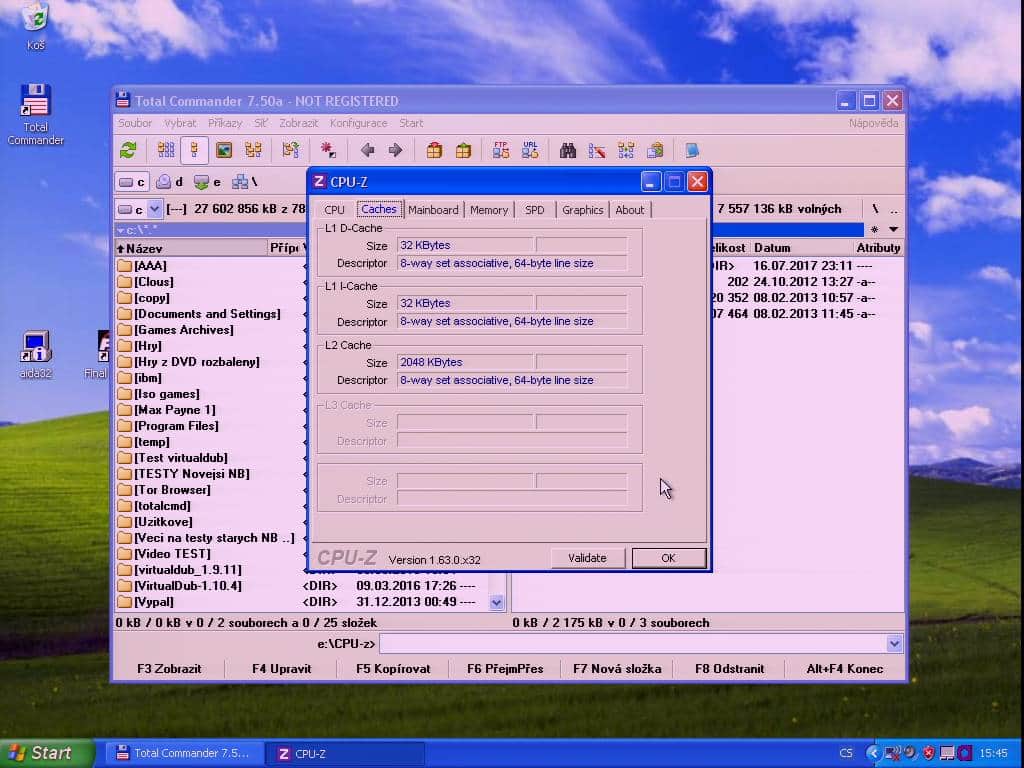The image size is (1024, 768).
Task: Open the Soubor menu
Action: 135,123
